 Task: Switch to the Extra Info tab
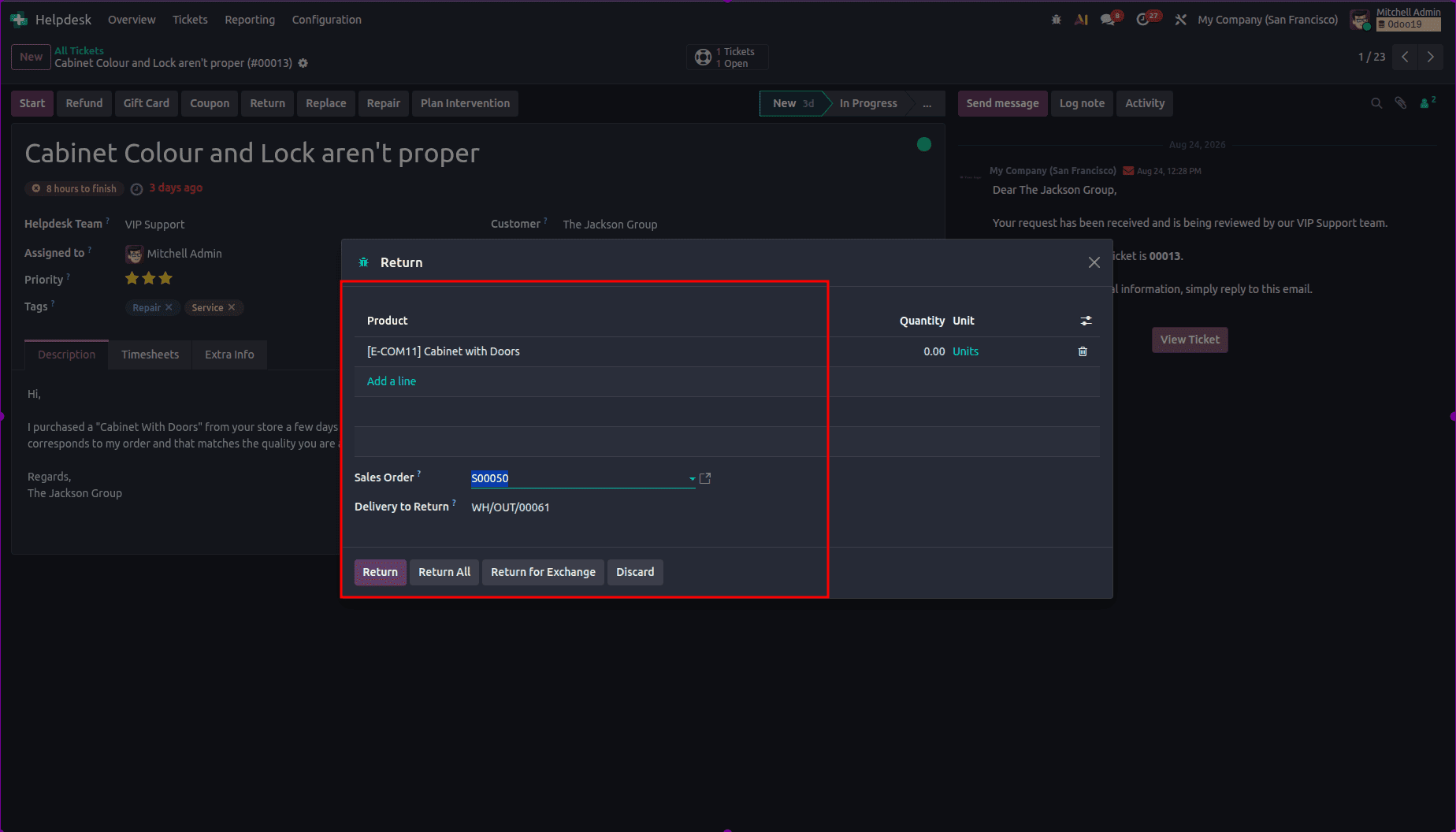tap(229, 355)
